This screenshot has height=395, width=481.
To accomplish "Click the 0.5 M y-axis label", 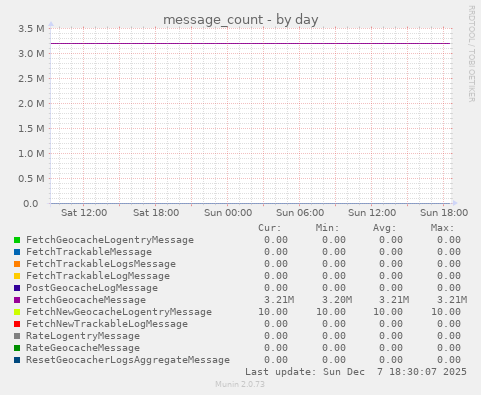I will 31,179.
